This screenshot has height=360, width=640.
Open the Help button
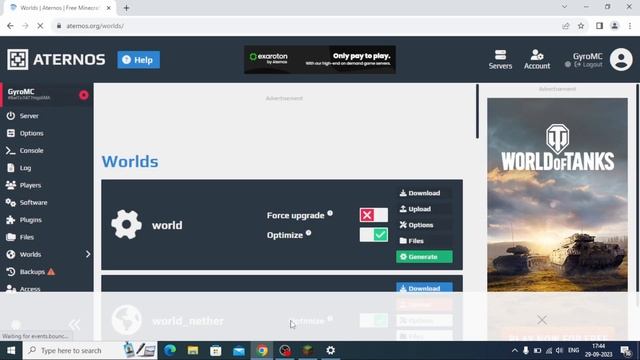(x=139, y=60)
